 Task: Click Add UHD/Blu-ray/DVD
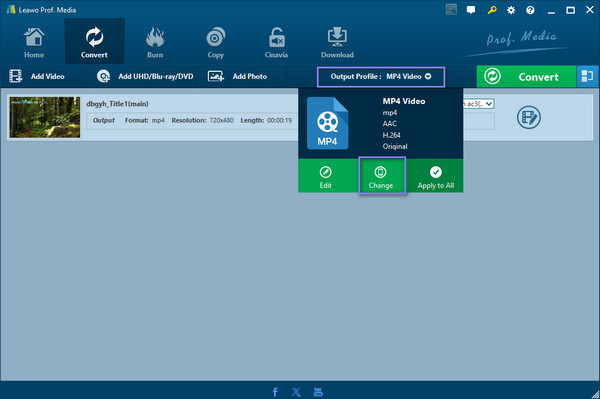(x=145, y=76)
